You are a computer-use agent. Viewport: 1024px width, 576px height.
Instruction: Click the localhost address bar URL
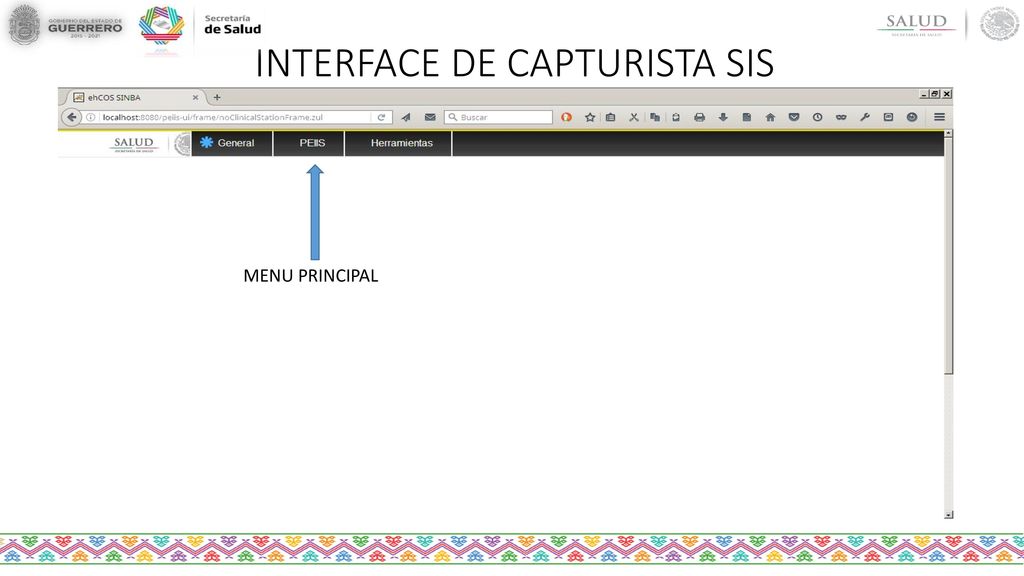pos(212,118)
